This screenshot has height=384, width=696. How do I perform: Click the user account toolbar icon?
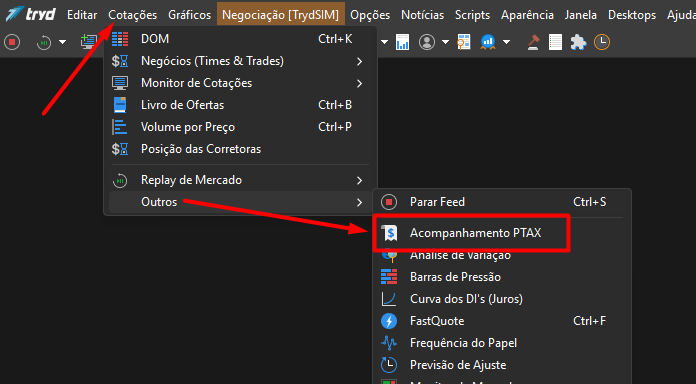(x=427, y=42)
